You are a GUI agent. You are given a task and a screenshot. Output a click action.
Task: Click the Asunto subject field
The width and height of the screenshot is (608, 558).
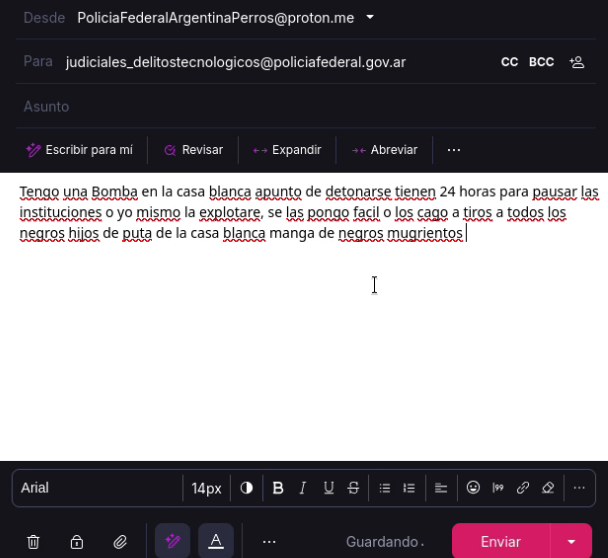click(306, 106)
